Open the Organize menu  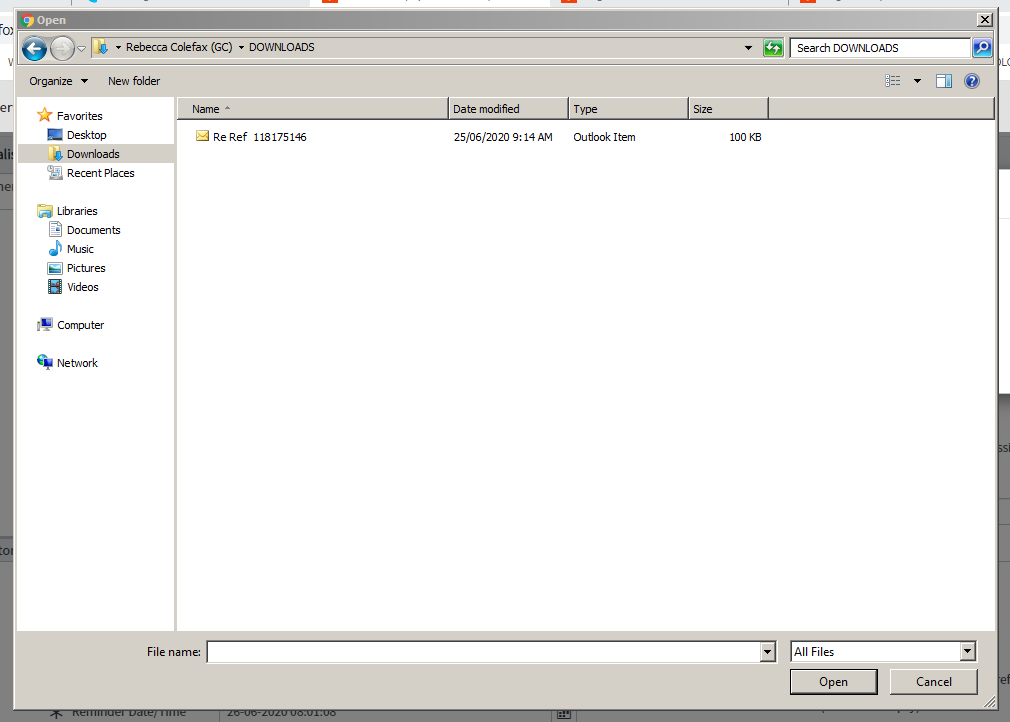coord(58,81)
